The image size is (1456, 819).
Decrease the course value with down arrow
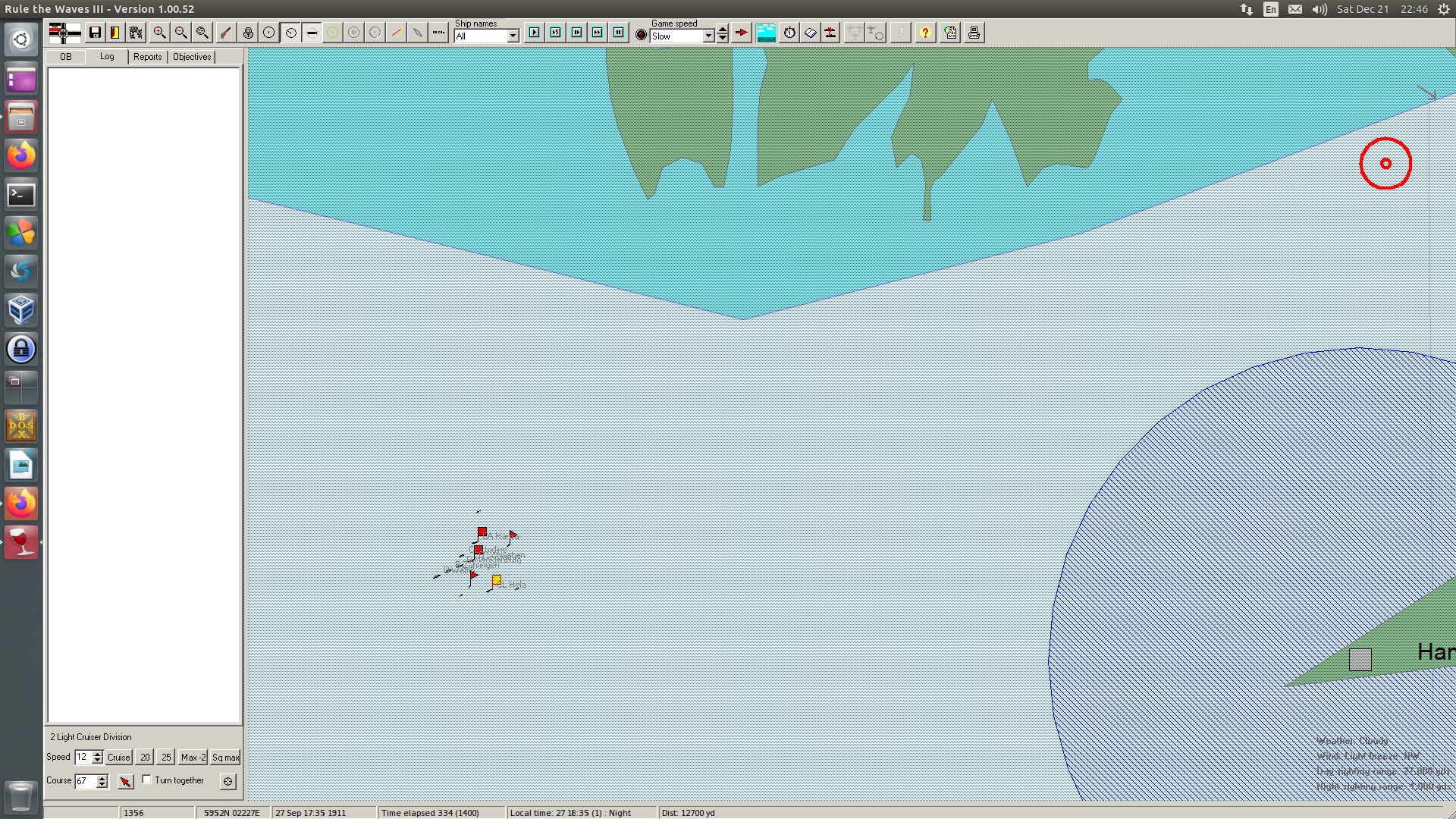pyautogui.click(x=102, y=784)
